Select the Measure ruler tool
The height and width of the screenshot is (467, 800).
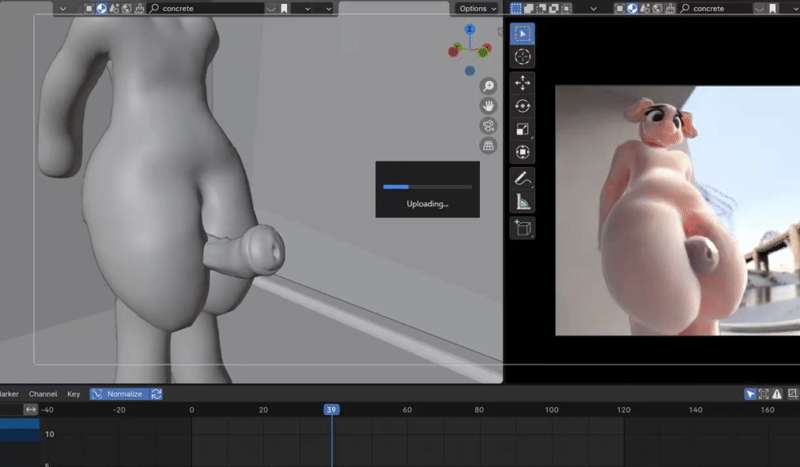pyautogui.click(x=522, y=202)
